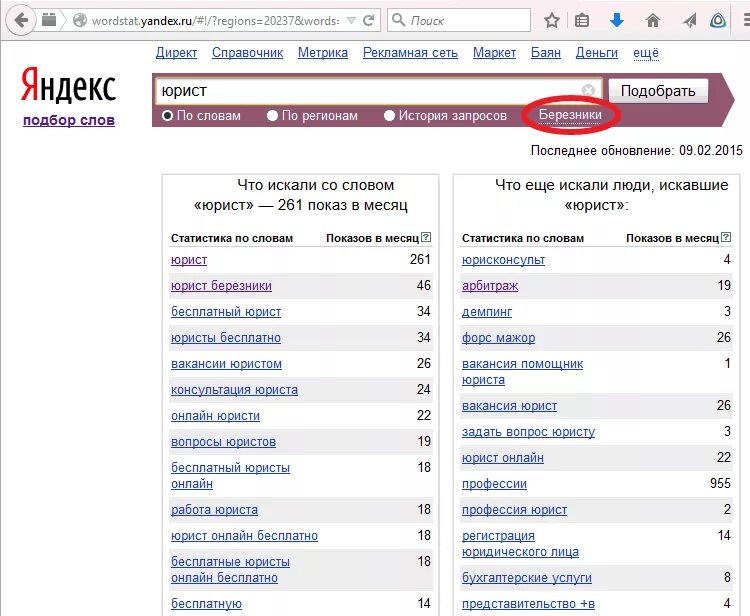The image size is (750, 616).
Task: Open the задать вопрос юристу link
Action: (x=529, y=432)
